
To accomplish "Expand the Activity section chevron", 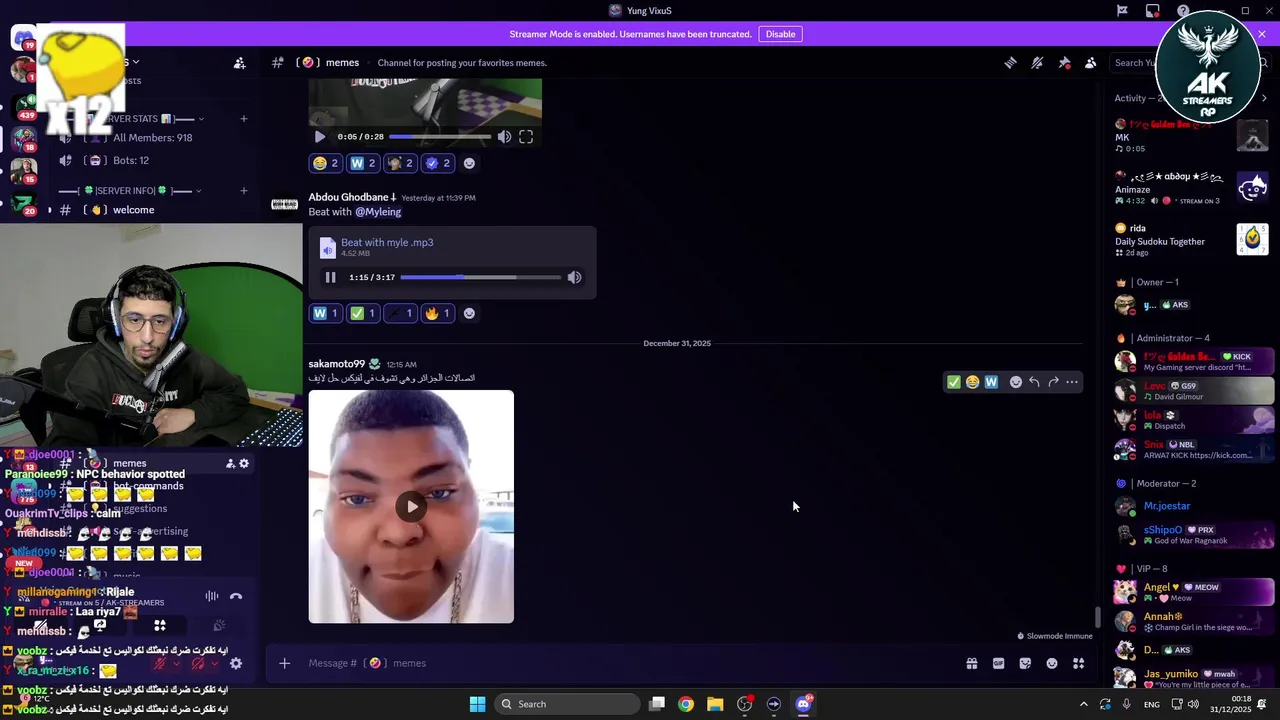I will coord(1264,98).
